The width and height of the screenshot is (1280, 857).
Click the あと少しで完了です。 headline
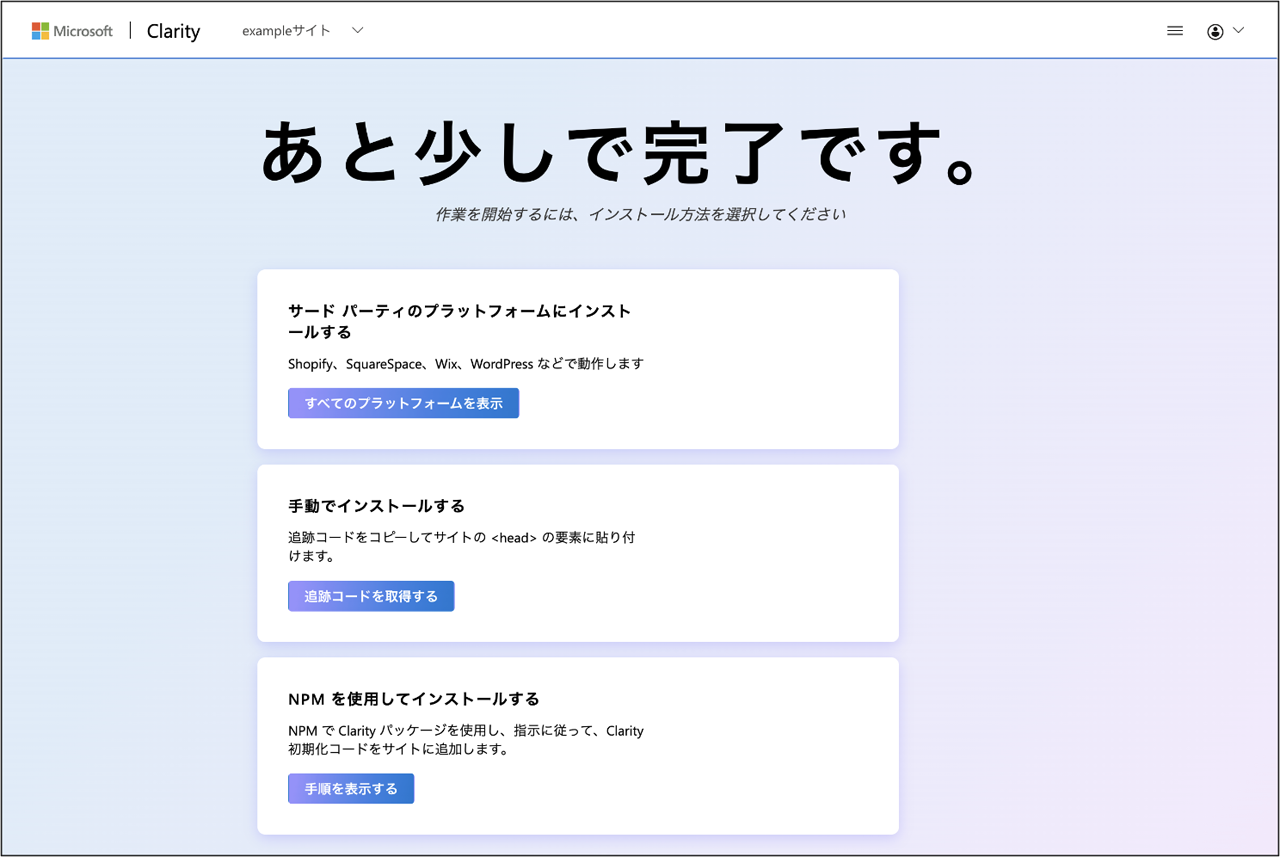618,153
